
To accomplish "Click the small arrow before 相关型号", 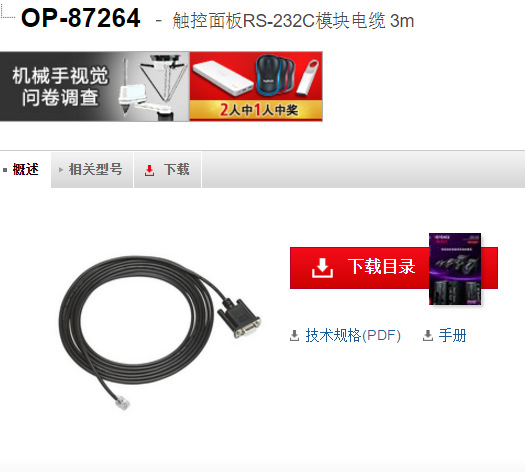I will 61,170.
